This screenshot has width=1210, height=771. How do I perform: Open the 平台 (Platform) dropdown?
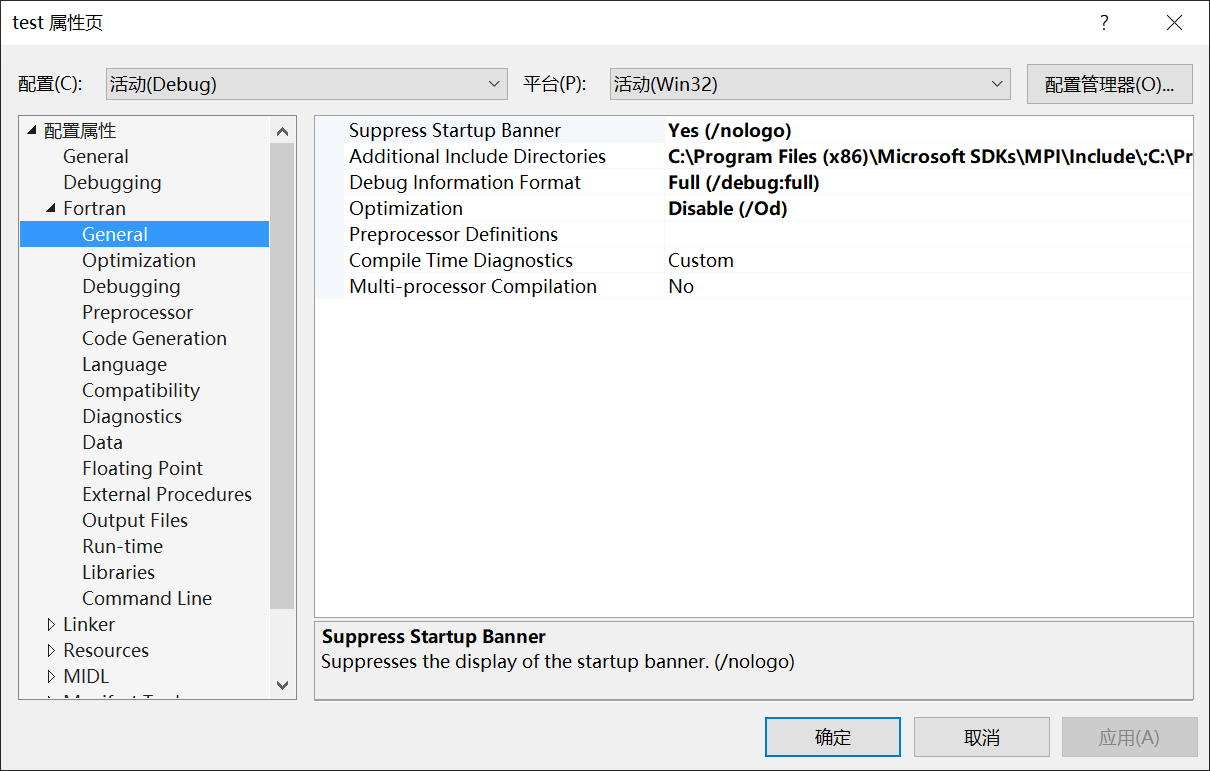(810, 84)
